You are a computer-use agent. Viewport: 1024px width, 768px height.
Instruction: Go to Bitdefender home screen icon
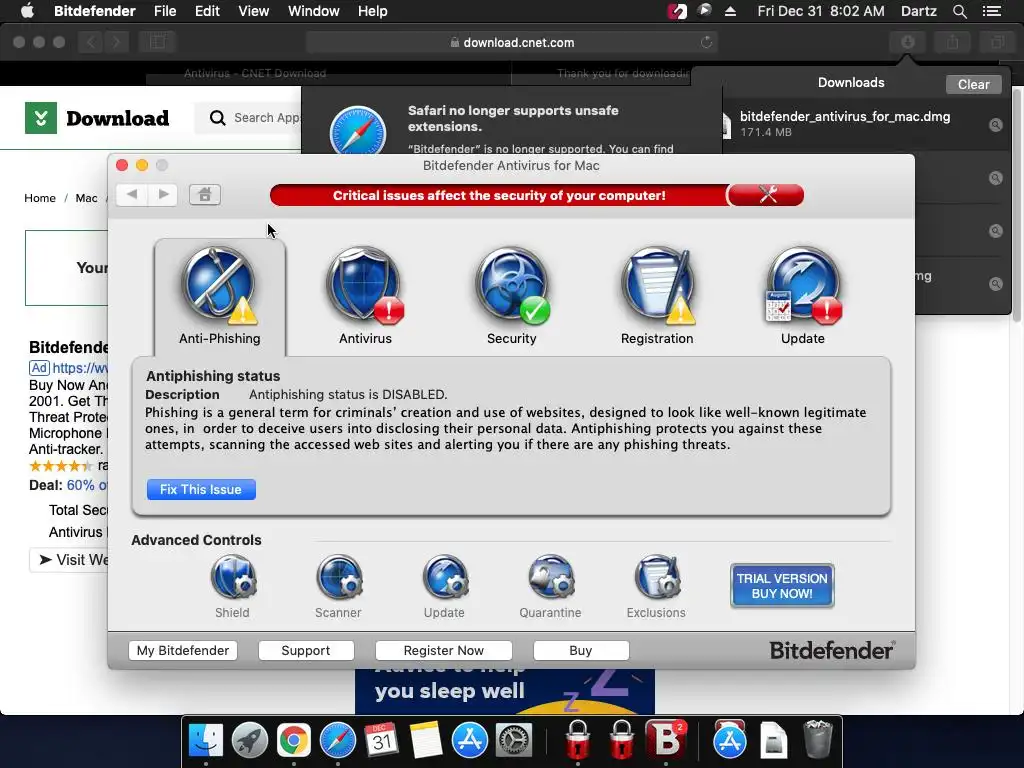[204, 194]
